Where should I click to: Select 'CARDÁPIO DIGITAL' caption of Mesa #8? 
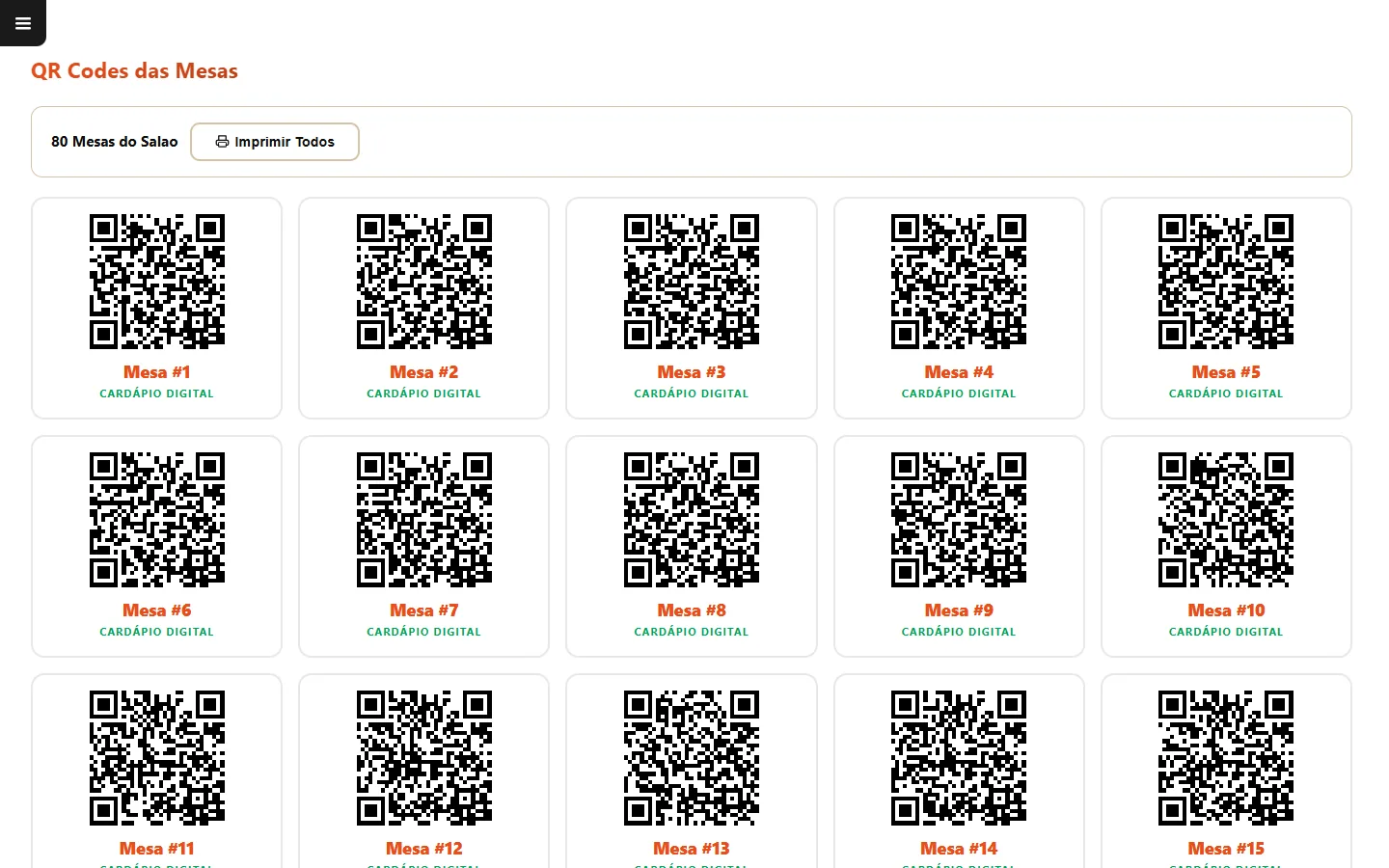(x=692, y=632)
